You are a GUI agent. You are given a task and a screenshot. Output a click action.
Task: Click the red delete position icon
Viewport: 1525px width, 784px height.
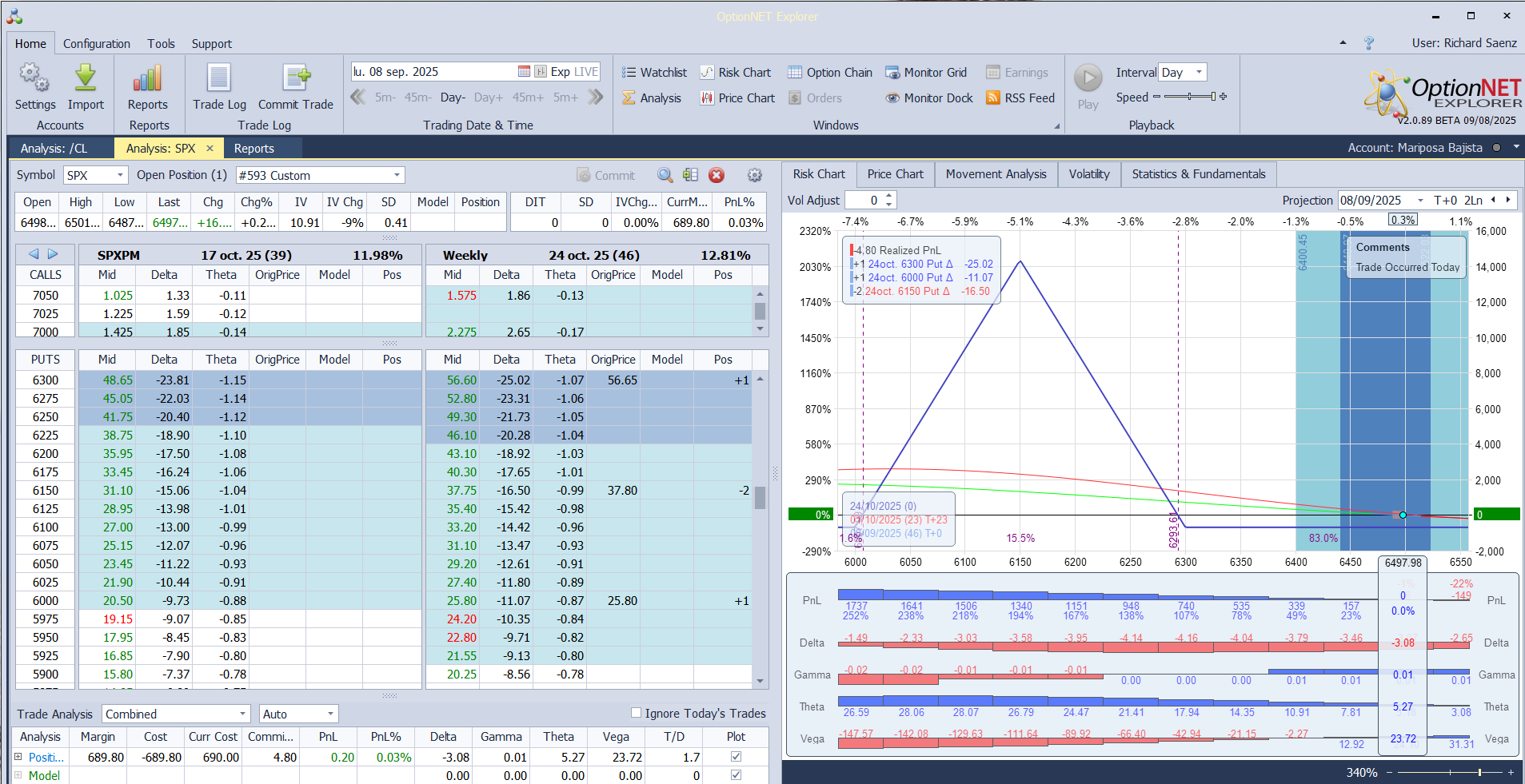[717, 175]
